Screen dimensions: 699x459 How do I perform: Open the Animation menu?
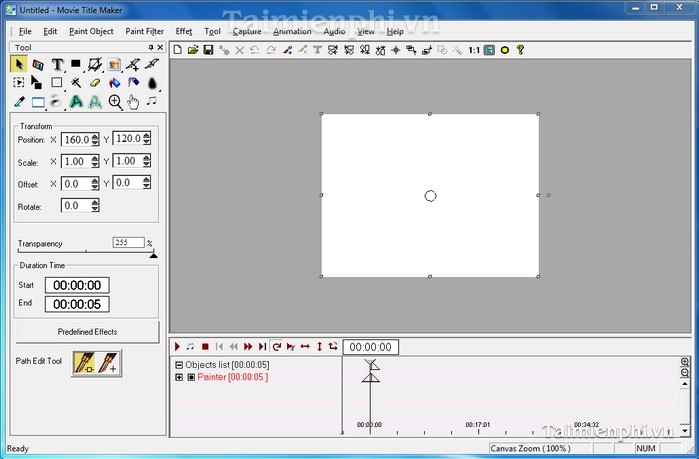(292, 31)
